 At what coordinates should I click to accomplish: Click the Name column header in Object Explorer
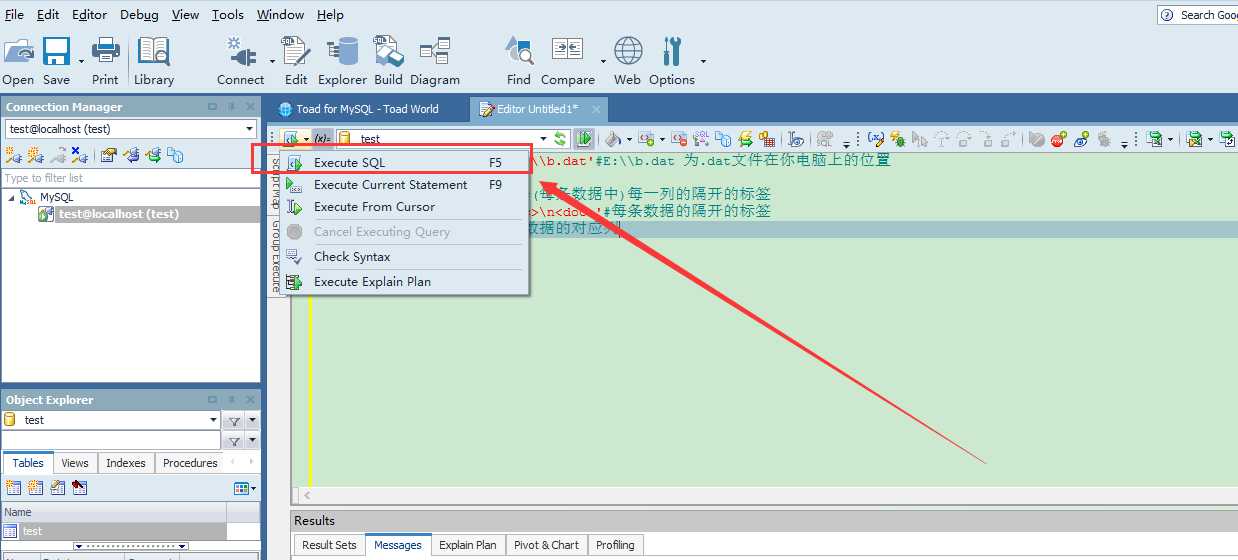(x=114, y=512)
